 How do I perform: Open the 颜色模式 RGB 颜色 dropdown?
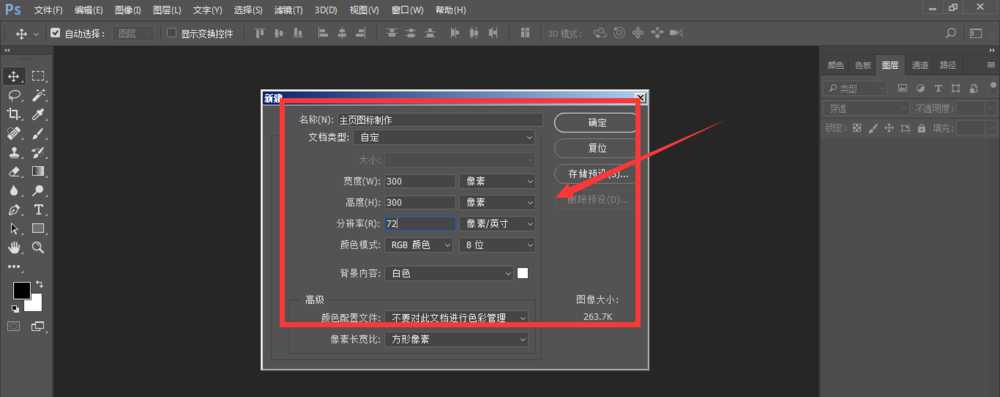(x=418, y=245)
